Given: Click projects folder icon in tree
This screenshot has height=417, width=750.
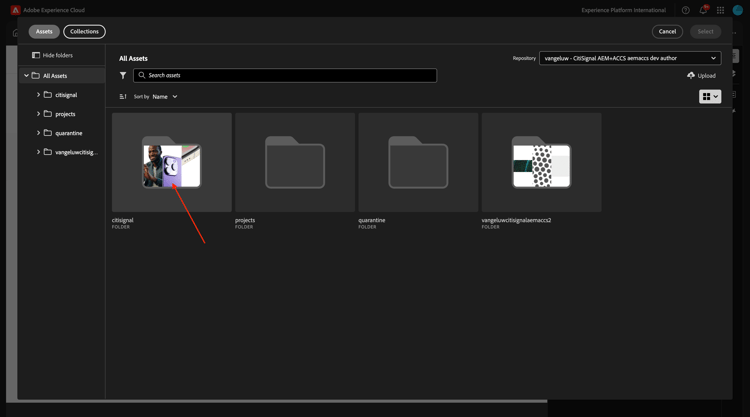Looking at the screenshot, I should coord(48,114).
